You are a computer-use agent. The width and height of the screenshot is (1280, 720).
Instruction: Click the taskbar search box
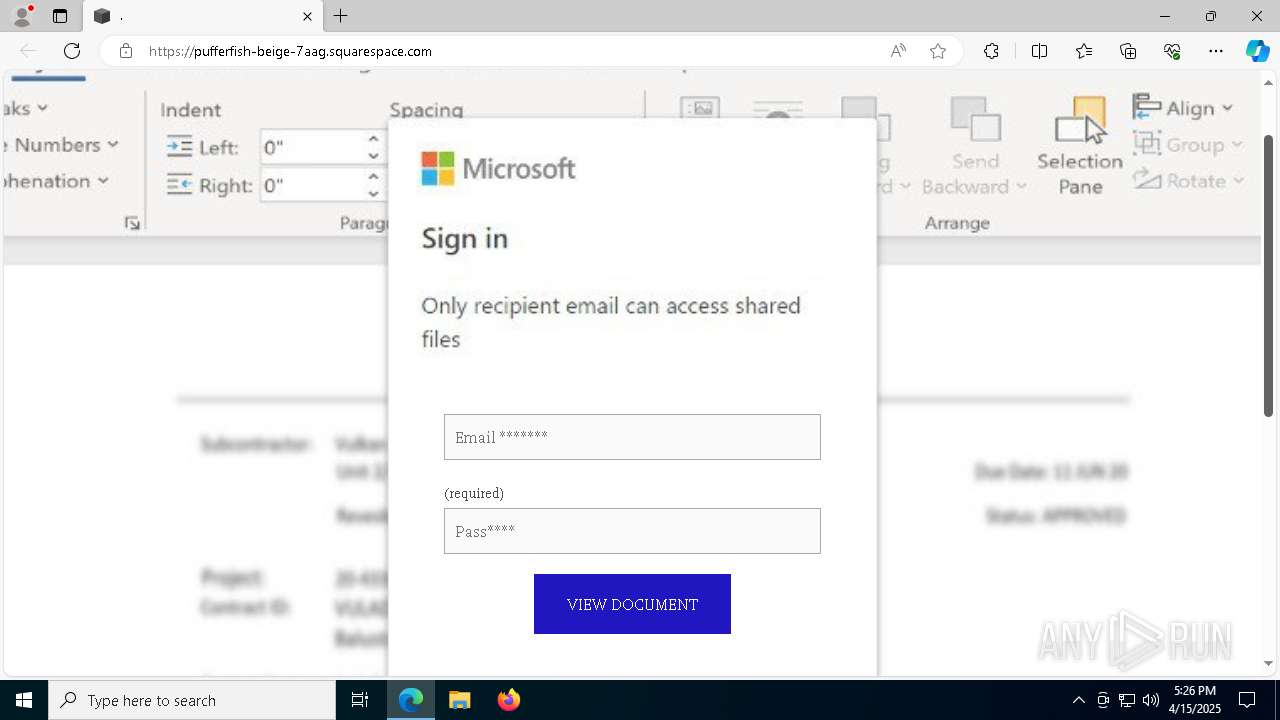coord(192,700)
